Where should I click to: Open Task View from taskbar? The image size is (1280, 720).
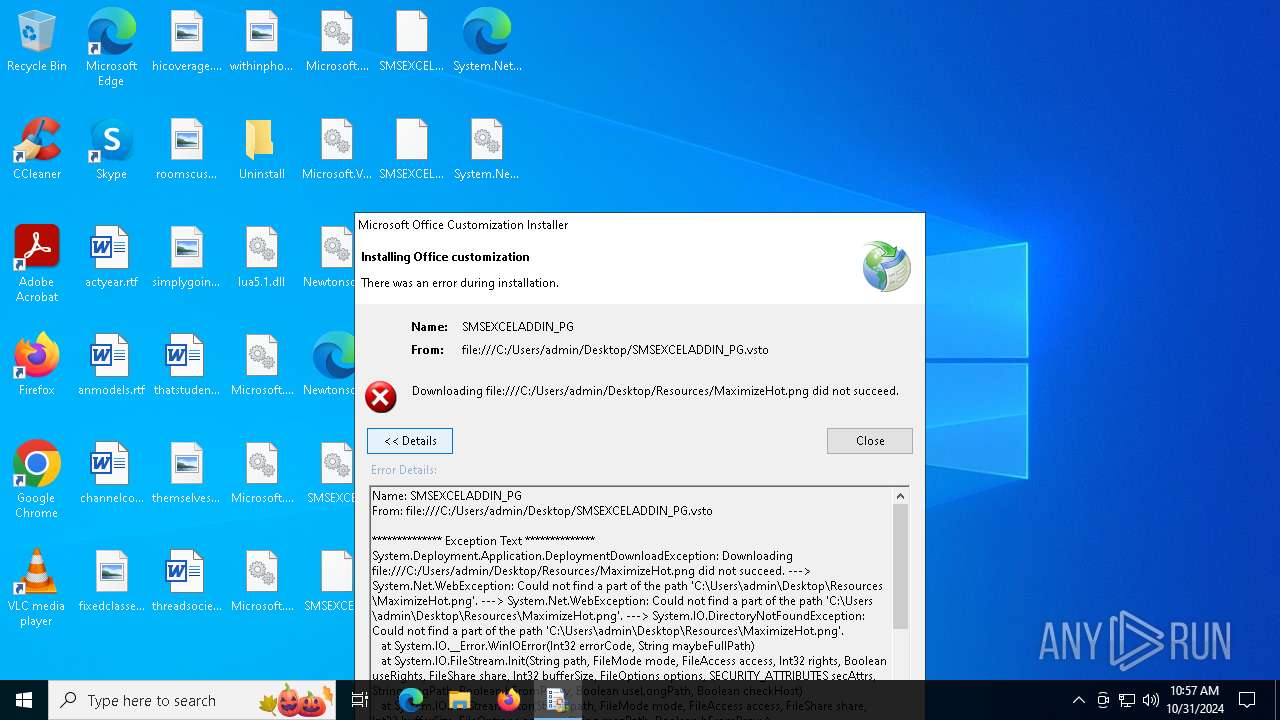coord(360,700)
